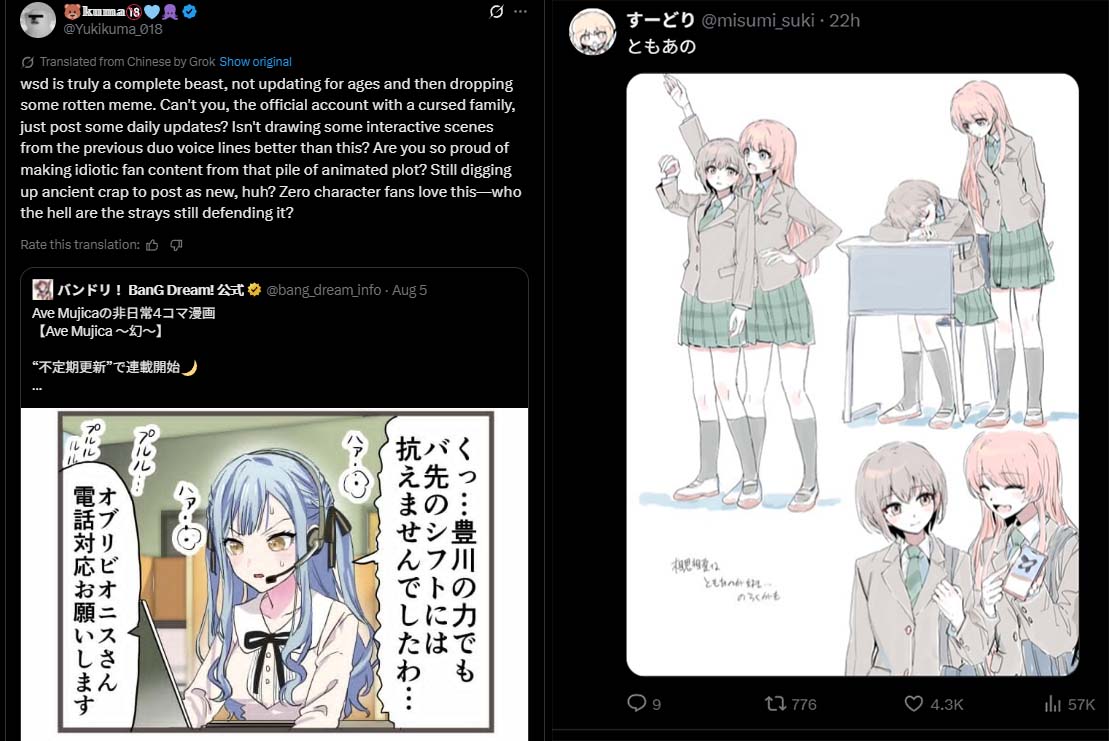Viewport: 1109px width, 741px height.
Task: Click the thumbs up translation rating
Action: tap(152, 245)
